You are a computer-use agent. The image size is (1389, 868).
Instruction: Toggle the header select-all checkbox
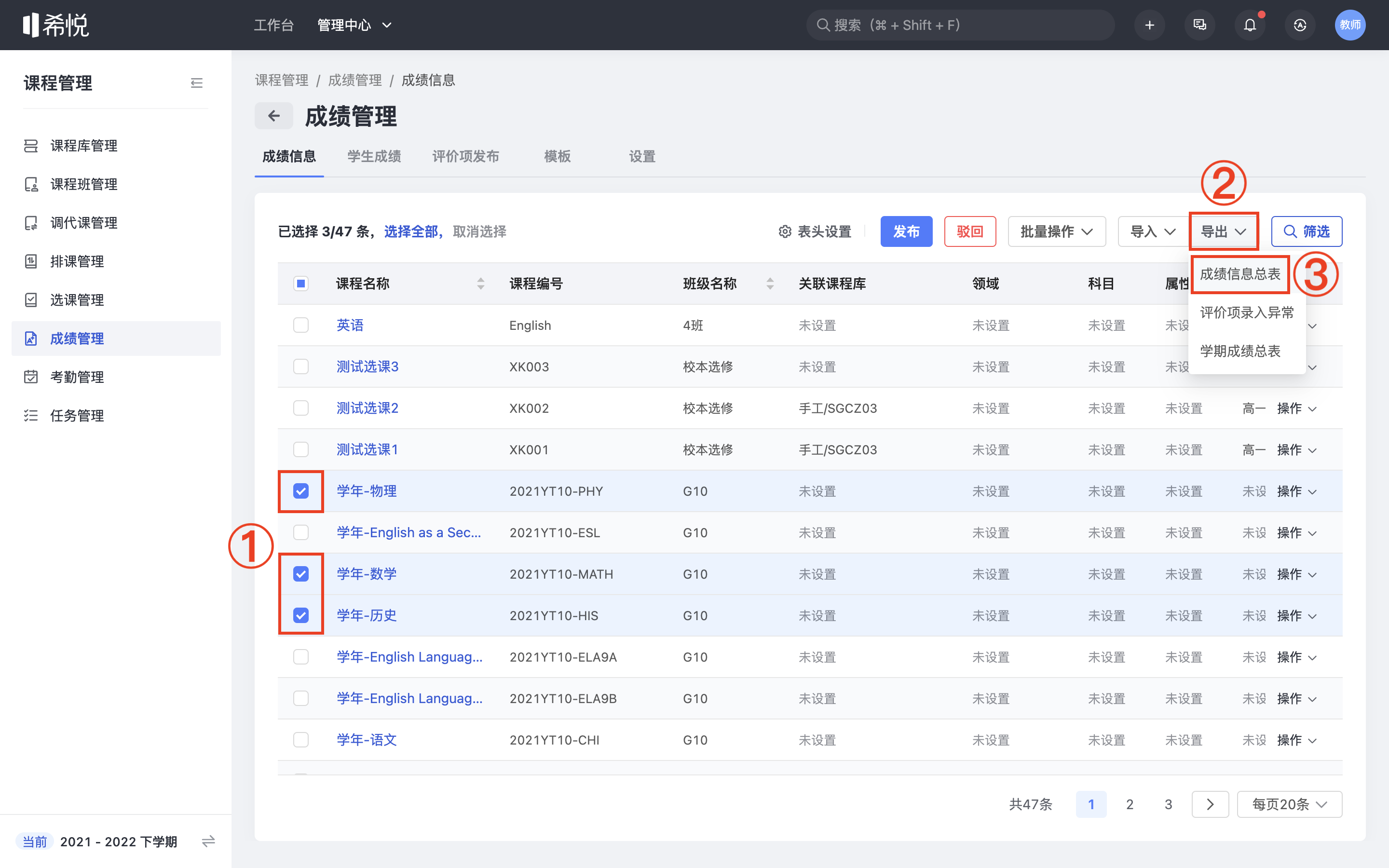pos(301,283)
